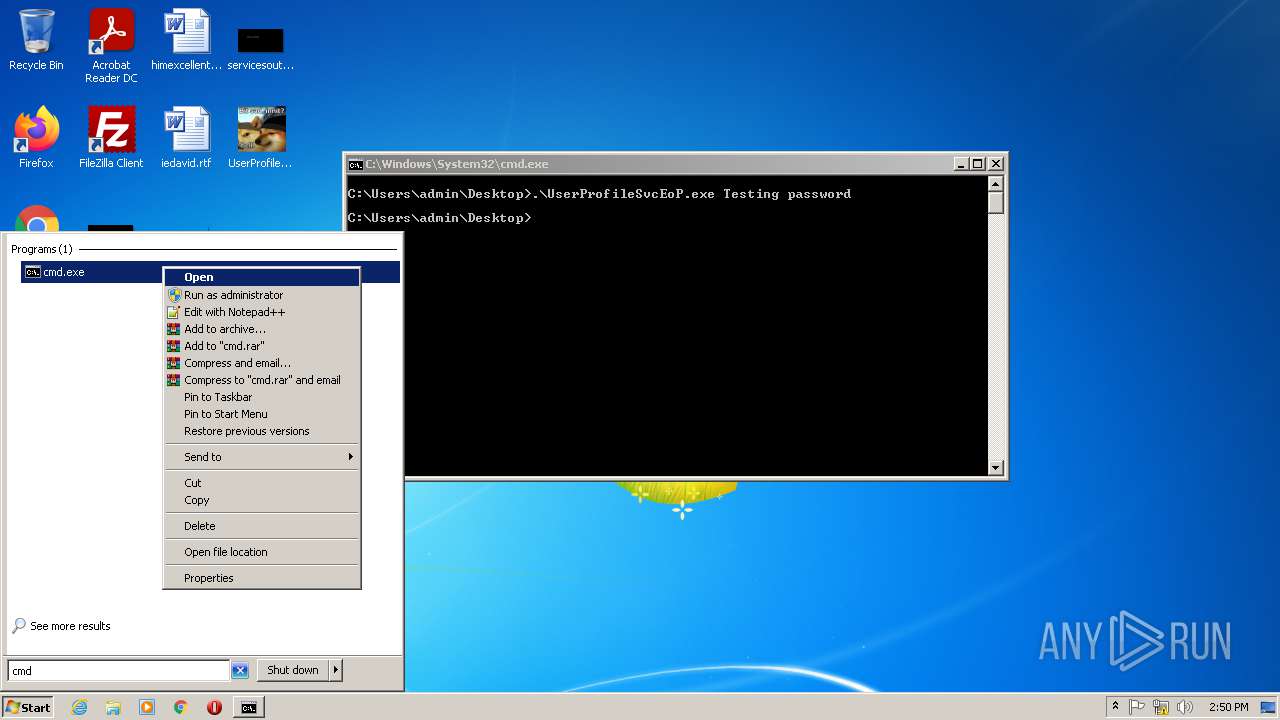
Task: Show hidden tray icons arrow
Action: [x=1116, y=707]
